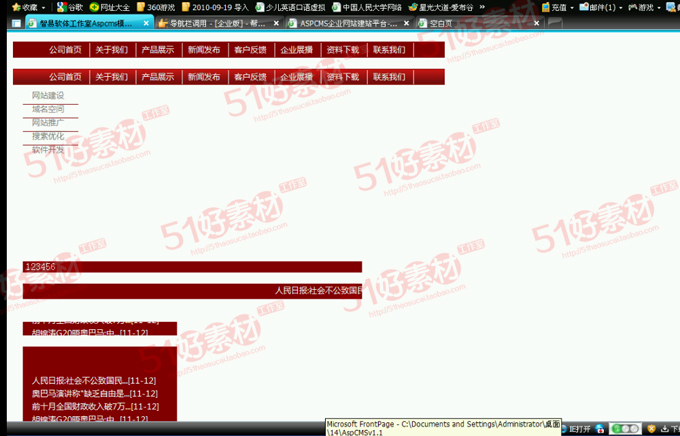Open the 收藏 favorites star menu

pyautogui.click(x=28, y=7)
